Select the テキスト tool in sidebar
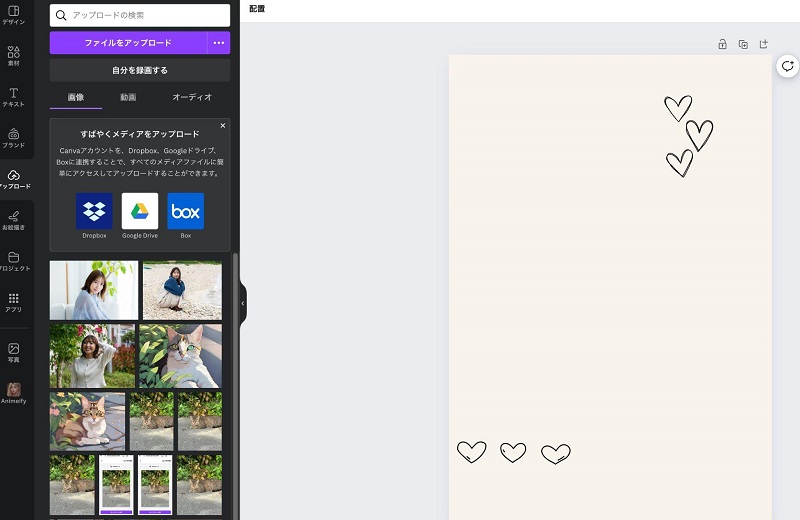Screen dimensions: 800x520 point(14,96)
